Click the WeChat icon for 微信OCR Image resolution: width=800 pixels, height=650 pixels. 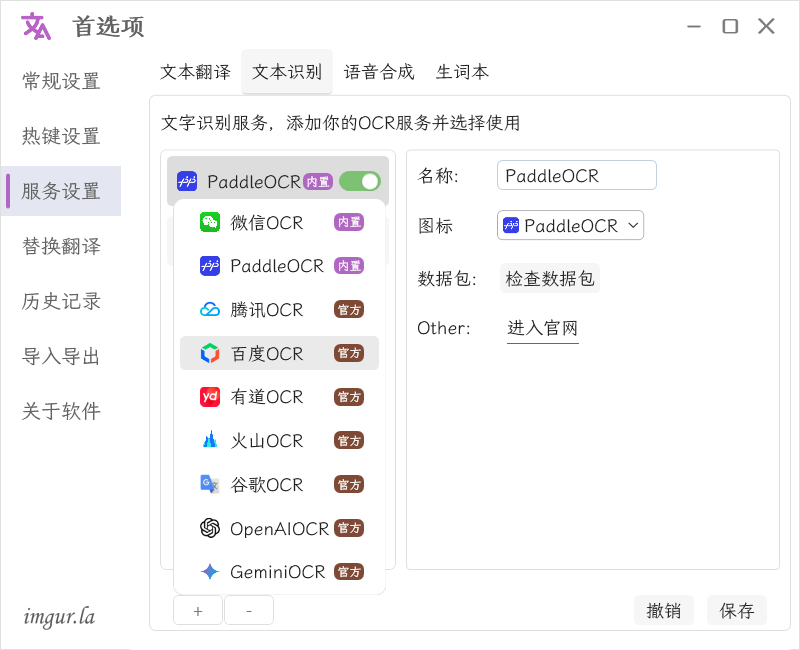click(210, 222)
